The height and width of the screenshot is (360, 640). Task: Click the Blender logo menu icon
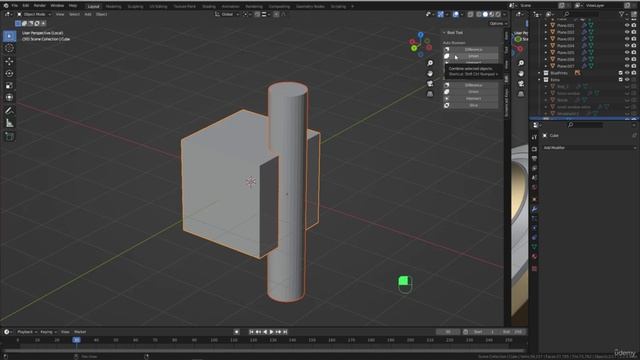[6, 6]
